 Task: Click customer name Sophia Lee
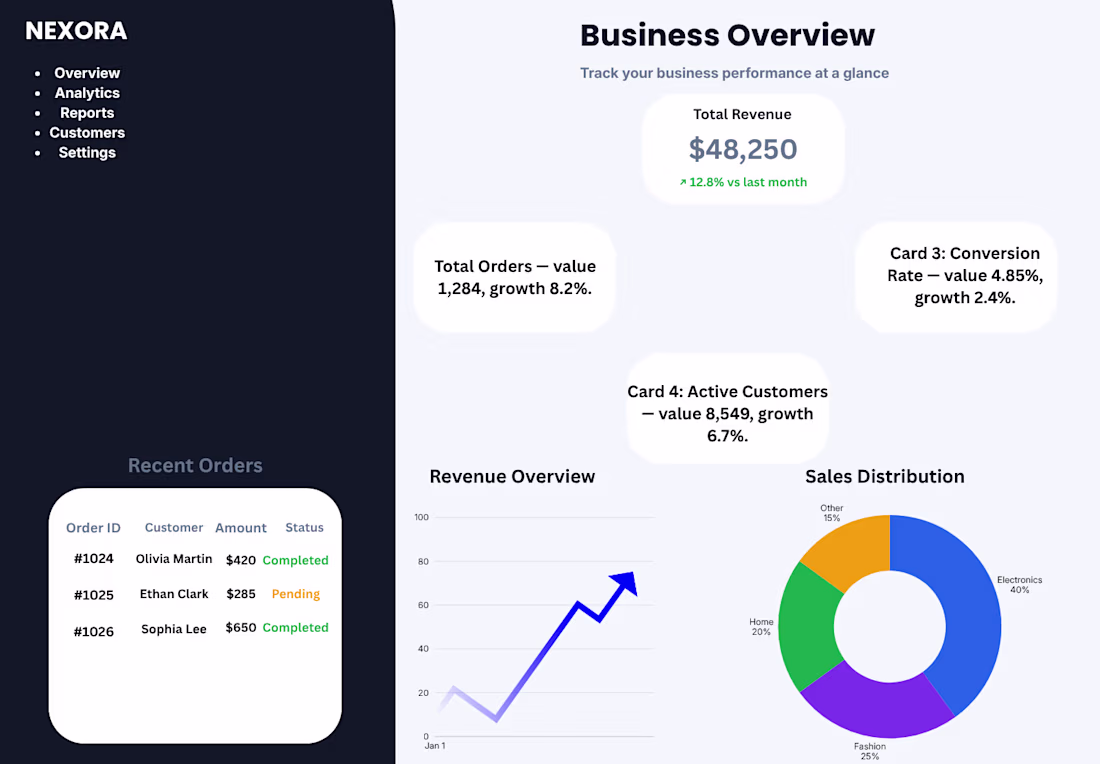174,629
